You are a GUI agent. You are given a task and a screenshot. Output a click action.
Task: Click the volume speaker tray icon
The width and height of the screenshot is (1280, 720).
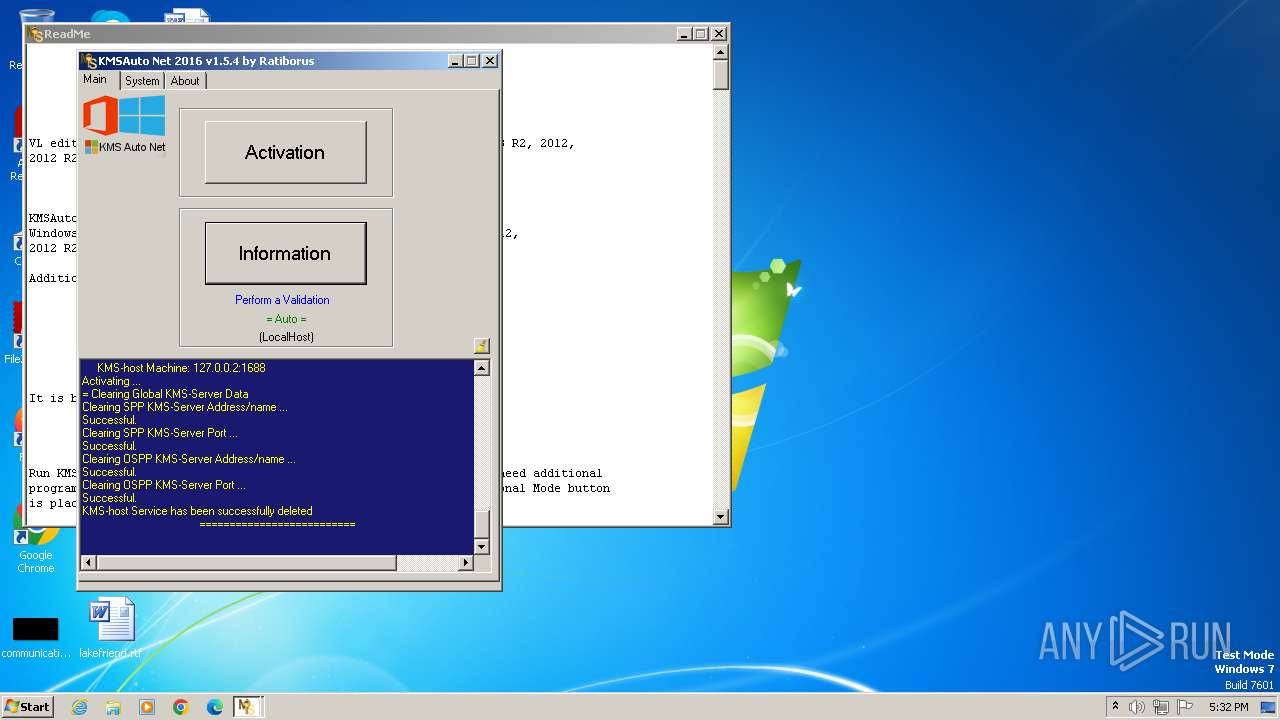1137,707
